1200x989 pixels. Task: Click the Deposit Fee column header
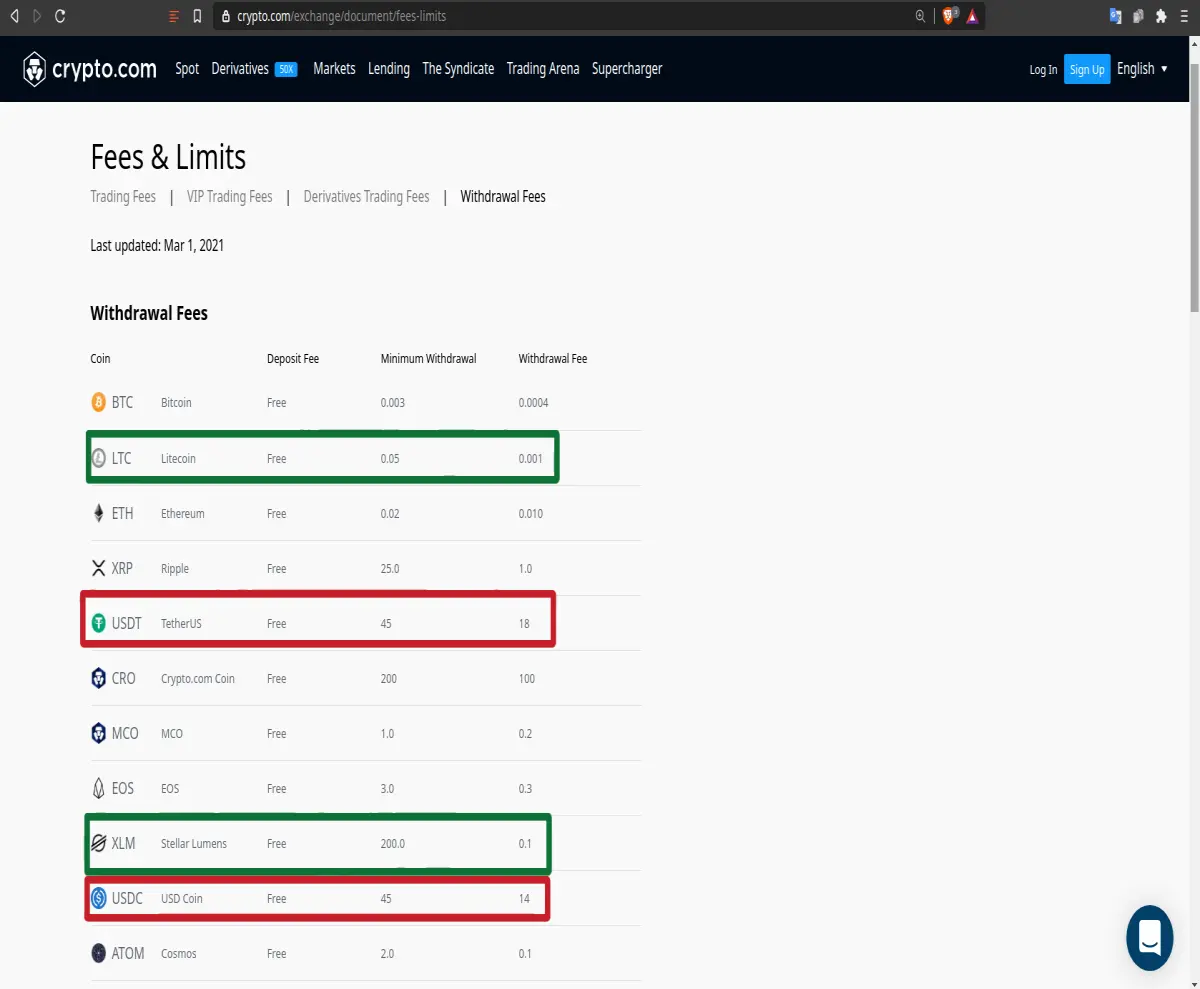[x=293, y=358]
